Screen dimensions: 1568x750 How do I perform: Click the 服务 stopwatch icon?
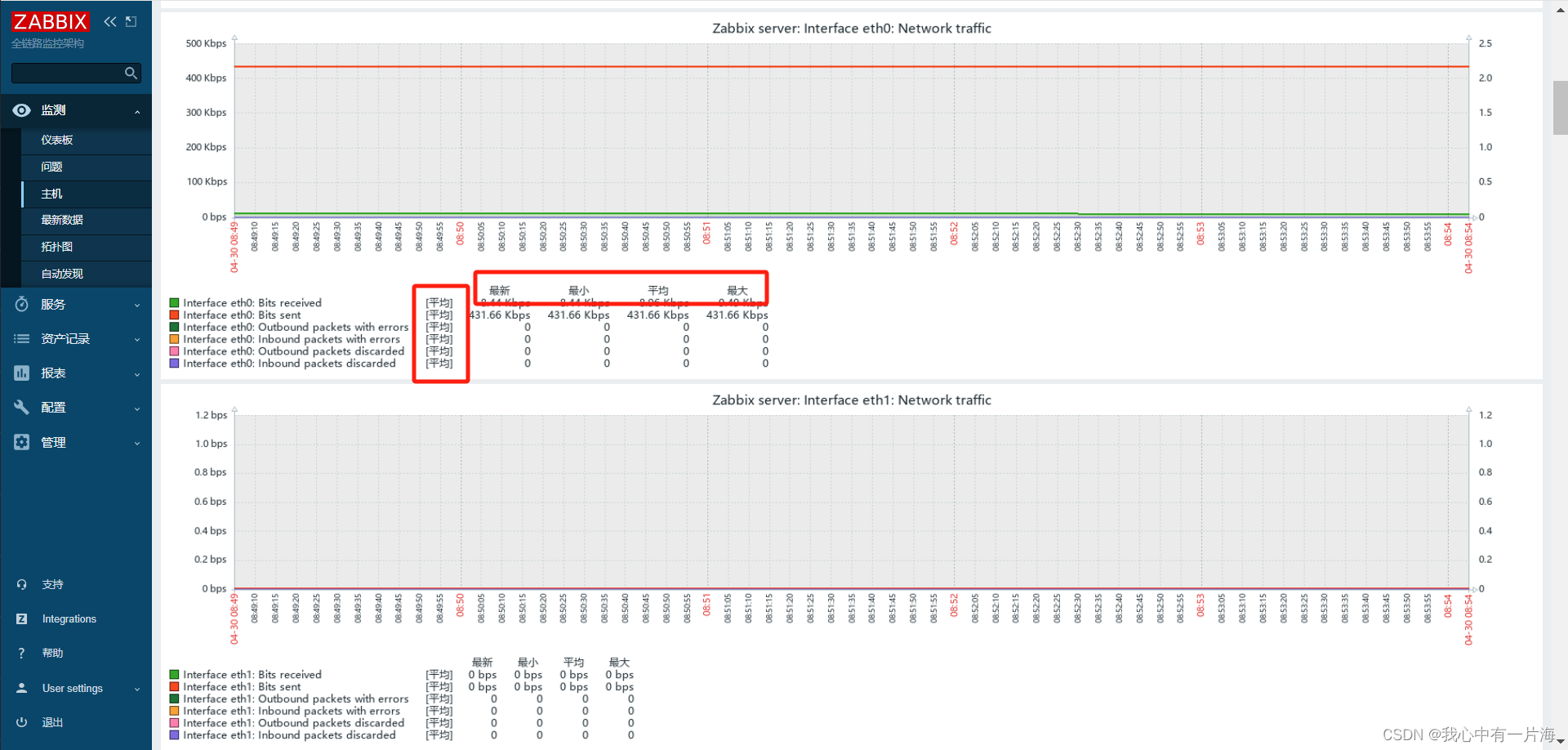pyautogui.click(x=22, y=304)
